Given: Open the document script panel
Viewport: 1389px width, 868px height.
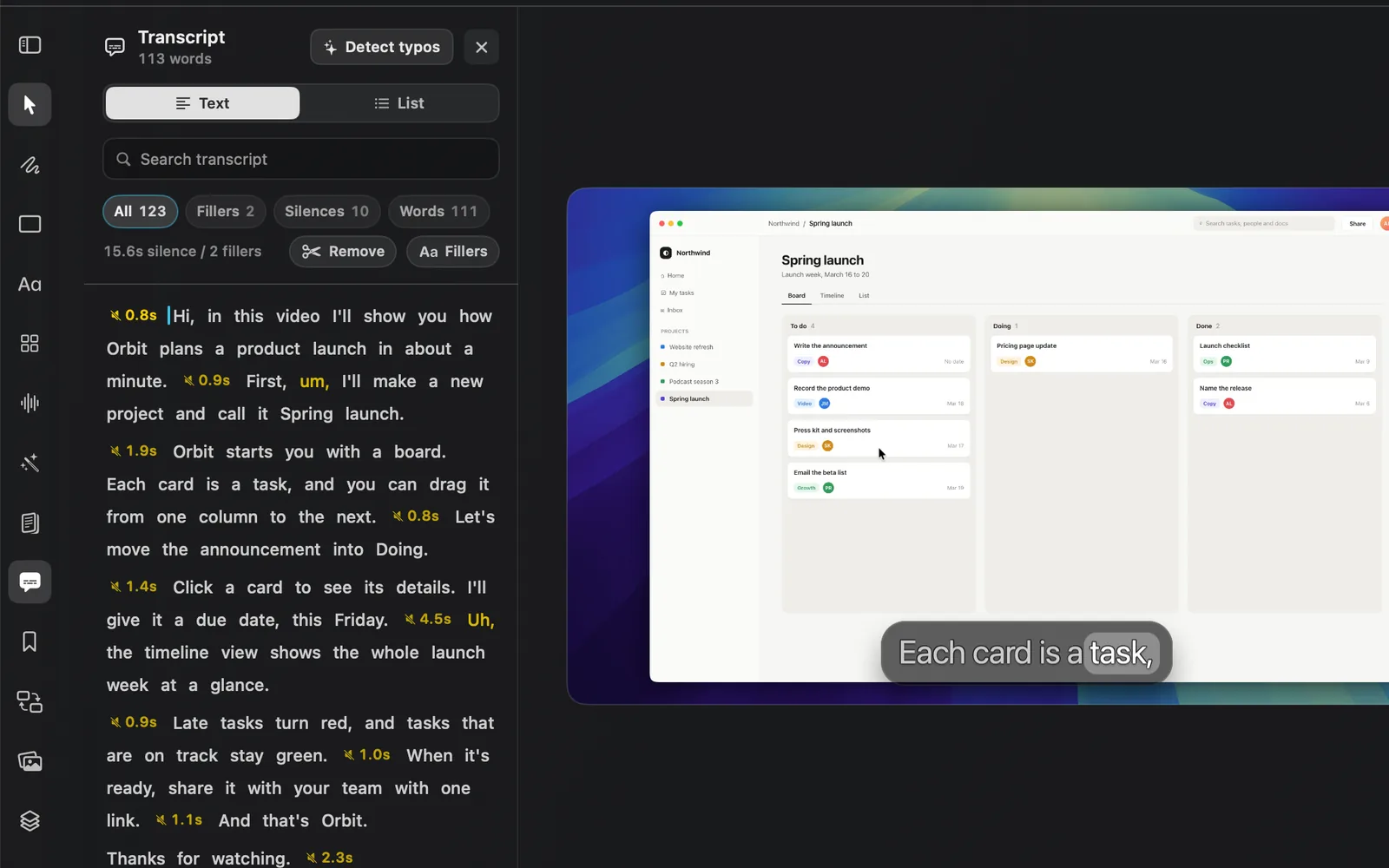Looking at the screenshot, I should (x=30, y=523).
